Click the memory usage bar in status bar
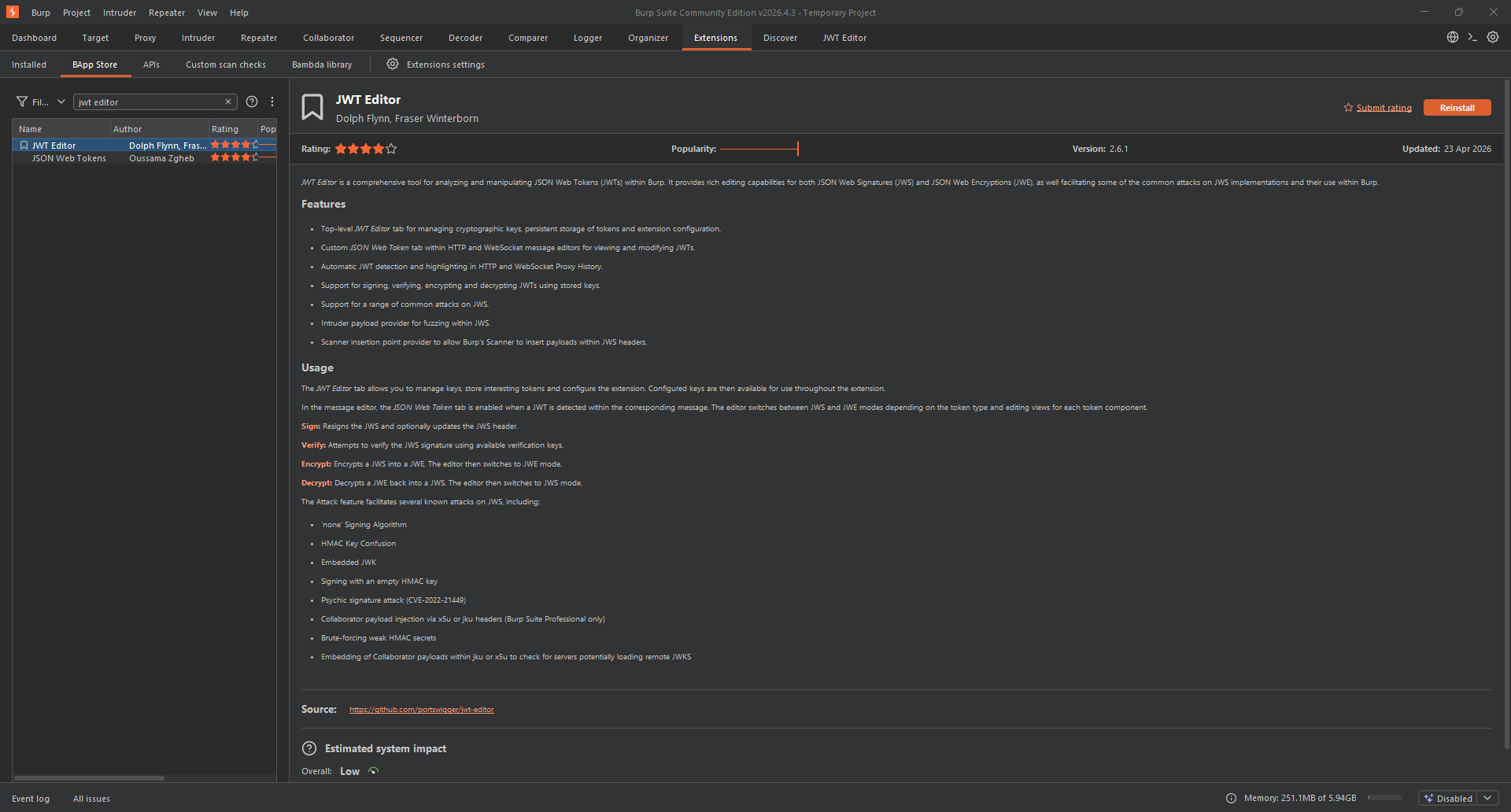This screenshot has height=812, width=1511. pyautogui.click(x=1385, y=798)
